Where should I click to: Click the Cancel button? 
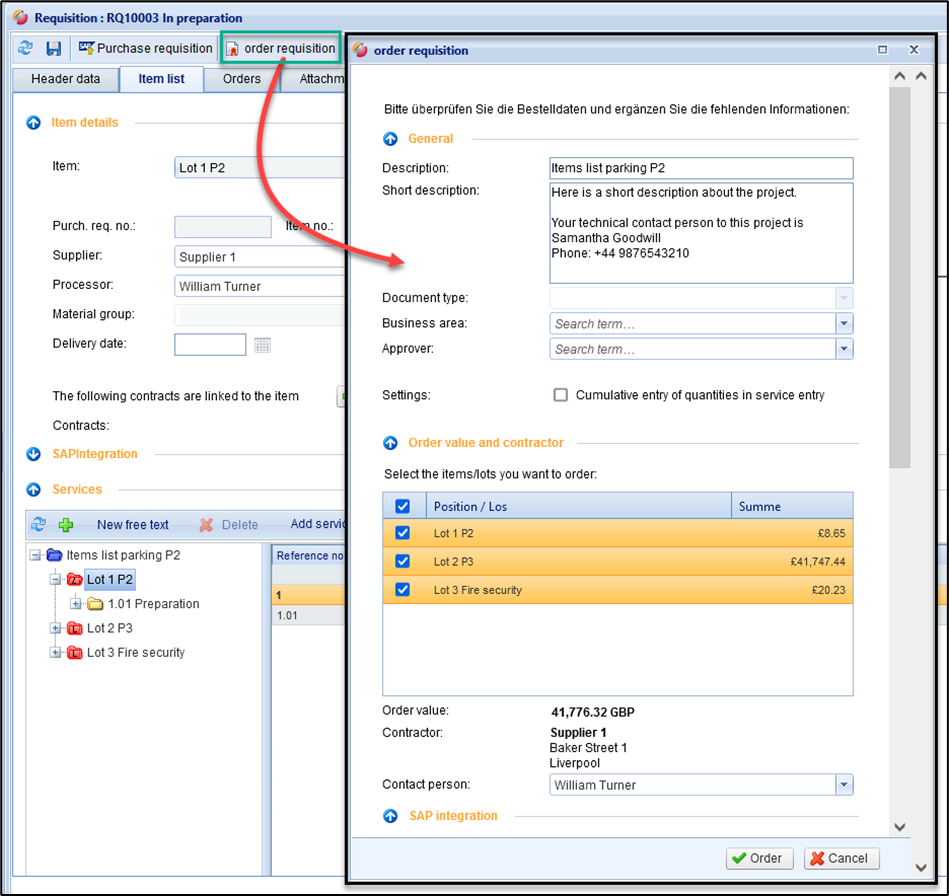click(841, 858)
